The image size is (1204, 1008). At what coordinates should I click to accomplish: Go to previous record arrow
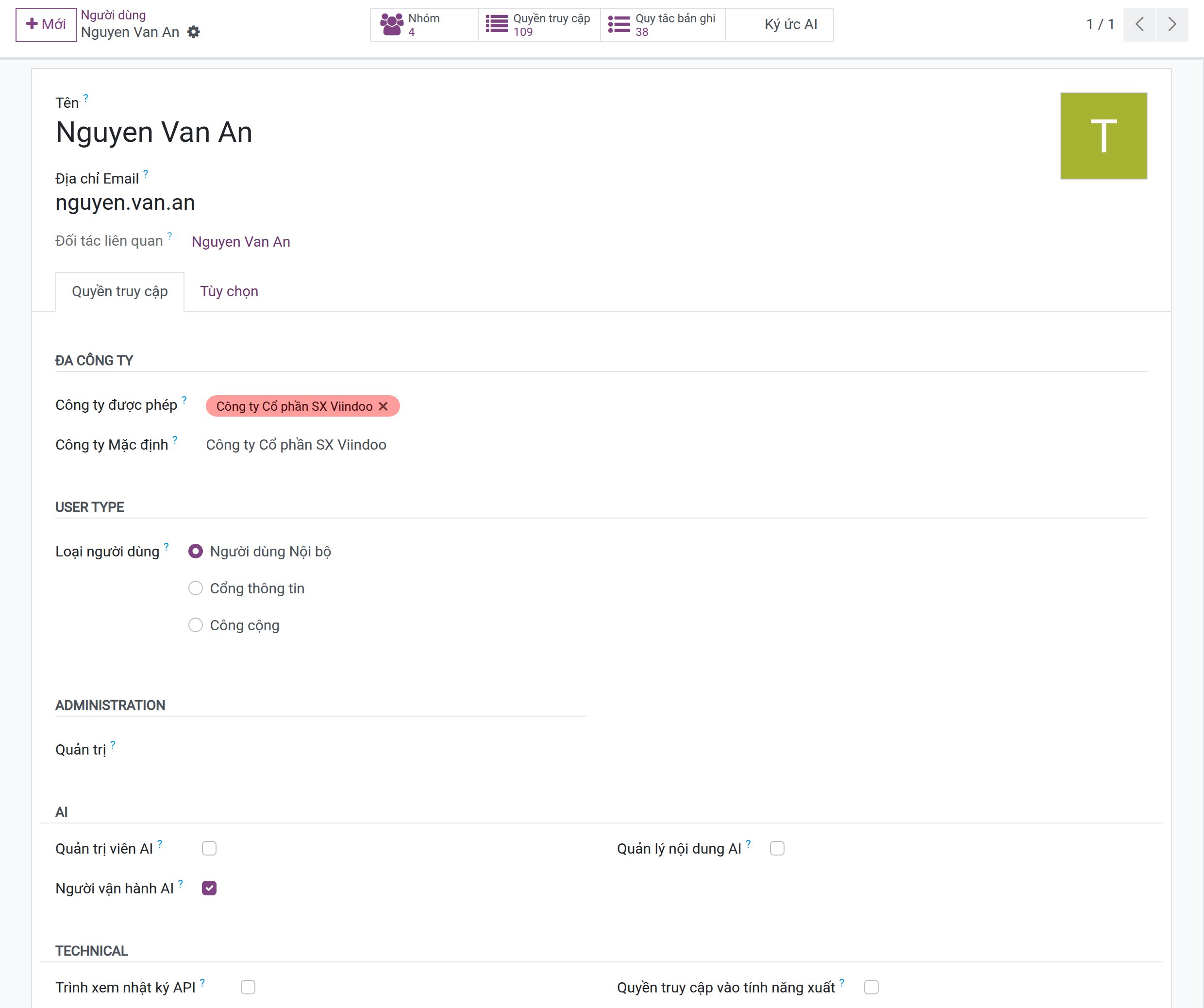pyautogui.click(x=1139, y=25)
